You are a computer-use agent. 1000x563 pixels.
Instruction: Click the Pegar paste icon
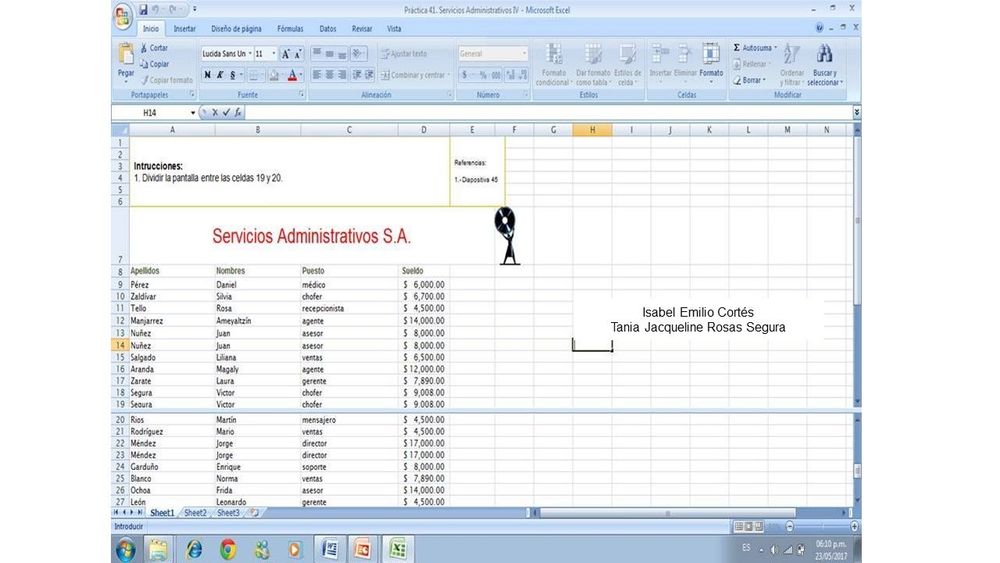126,57
